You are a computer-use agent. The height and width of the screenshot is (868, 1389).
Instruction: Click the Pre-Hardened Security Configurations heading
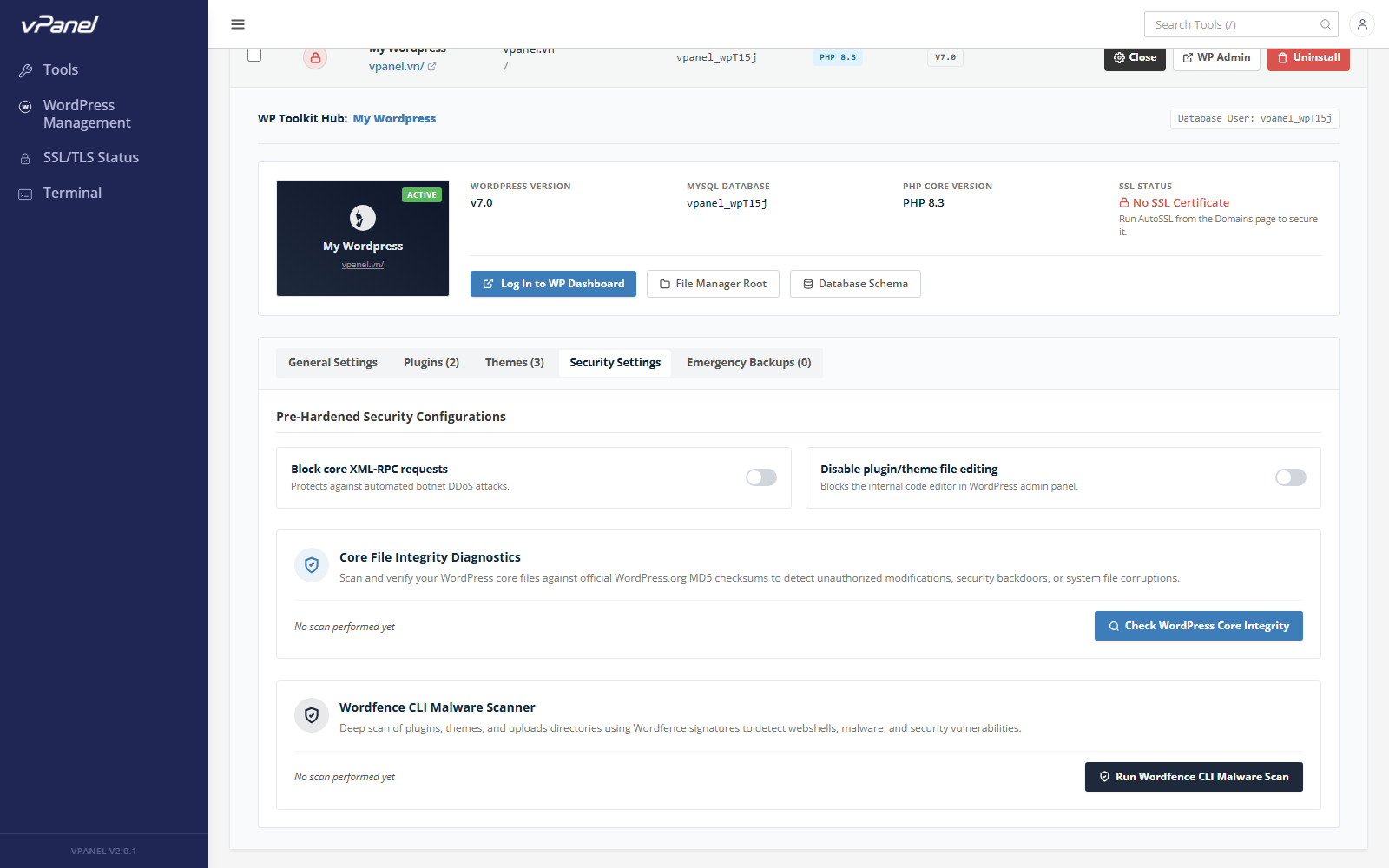pos(391,417)
